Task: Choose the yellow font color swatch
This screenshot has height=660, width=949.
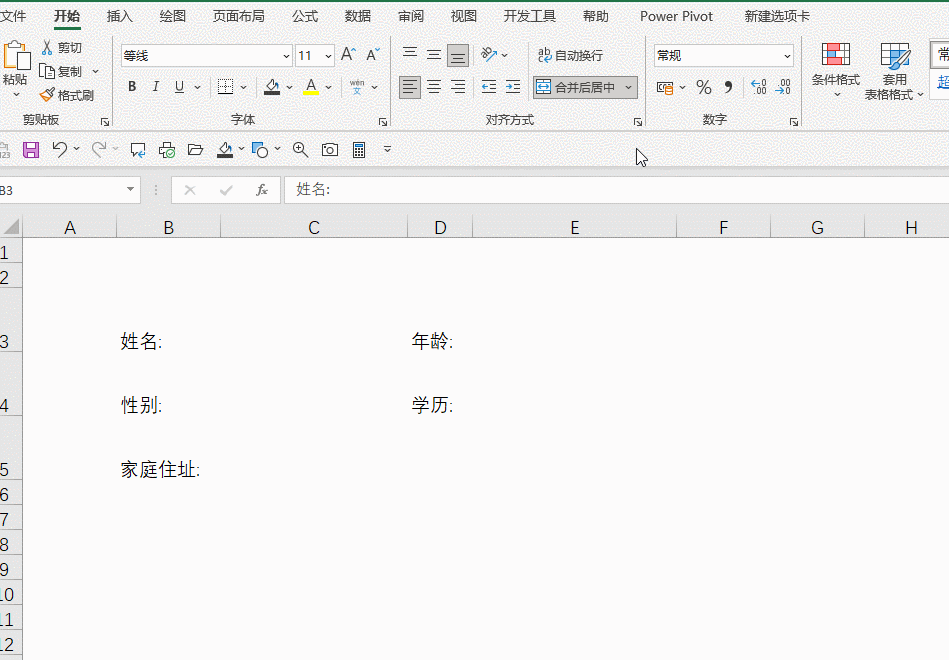Action: pyautogui.click(x=313, y=91)
